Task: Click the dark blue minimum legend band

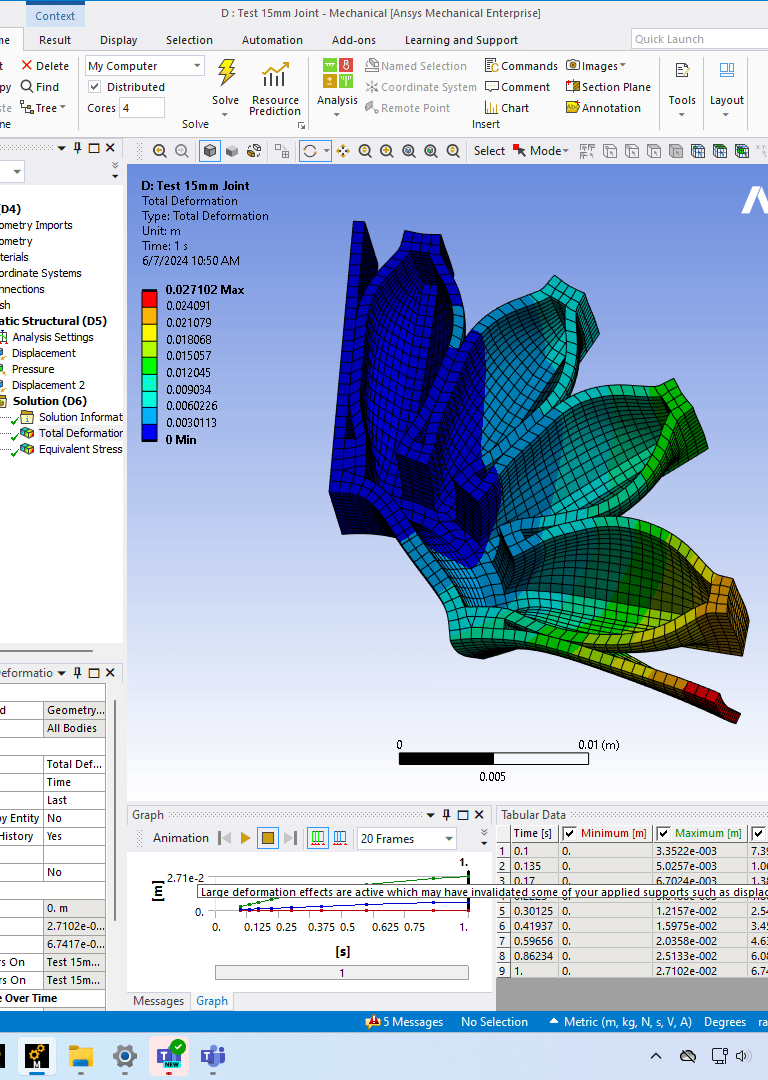Action: pyautogui.click(x=149, y=433)
